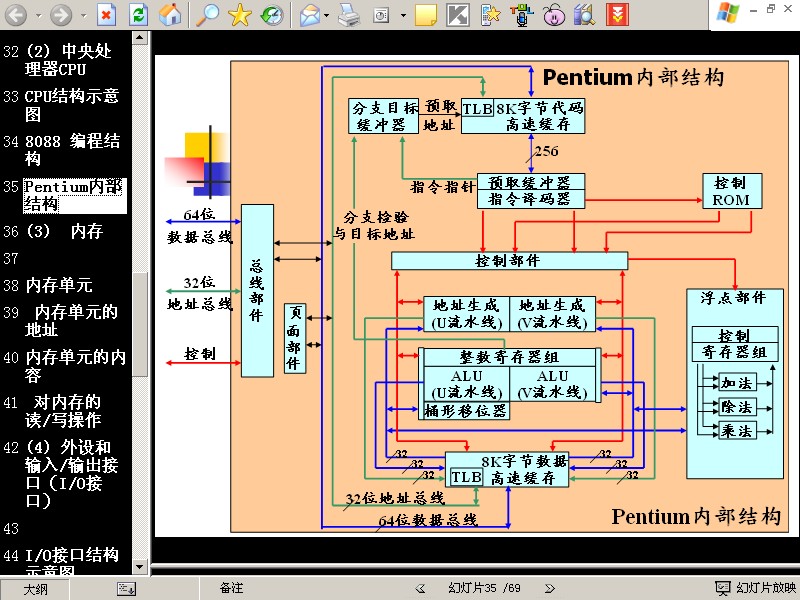Click the gray K arrow toolbar icon
800x600 pixels.
pyautogui.click(x=458, y=15)
